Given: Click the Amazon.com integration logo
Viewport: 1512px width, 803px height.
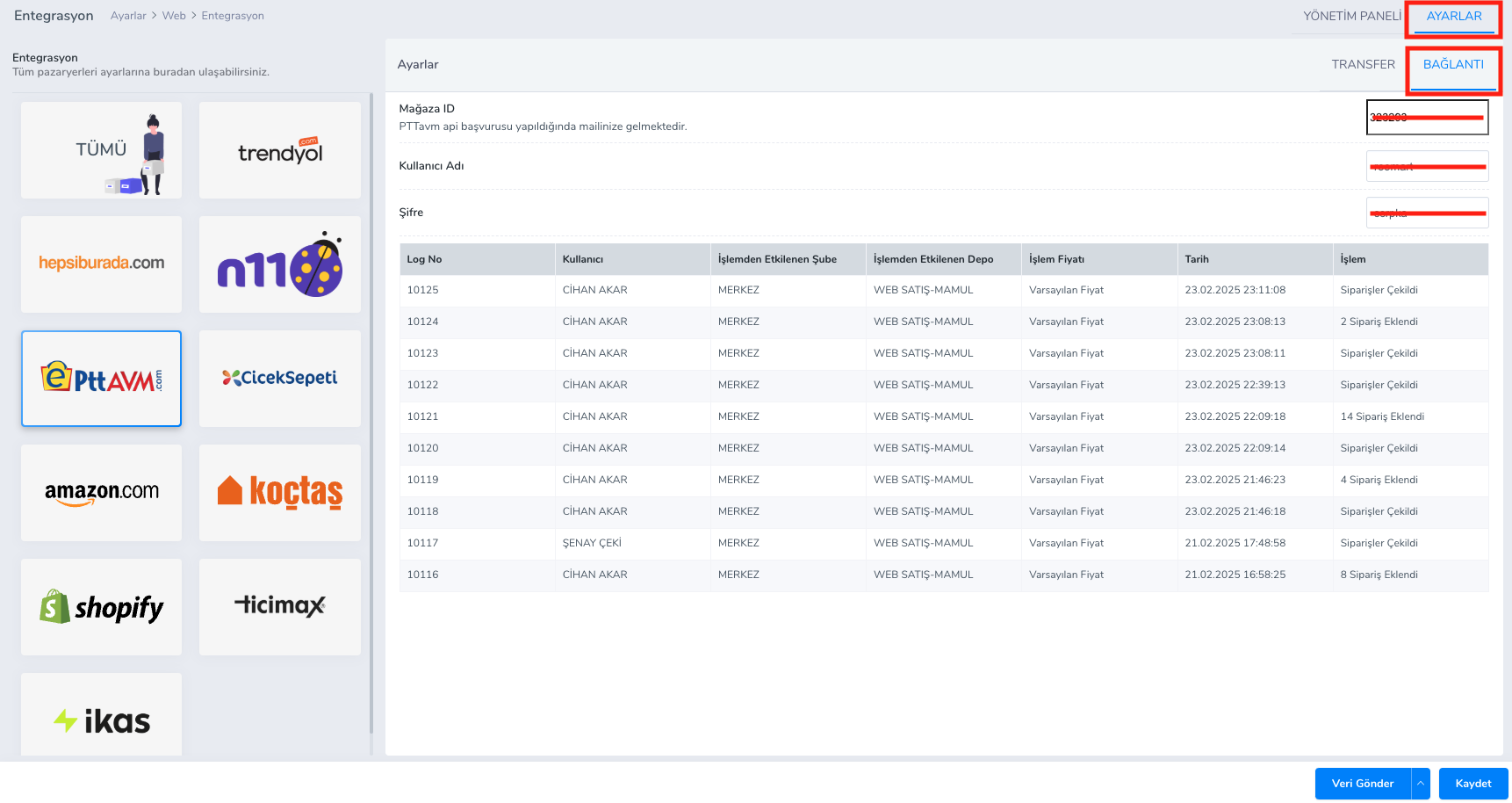Looking at the screenshot, I should pyautogui.click(x=101, y=492).
